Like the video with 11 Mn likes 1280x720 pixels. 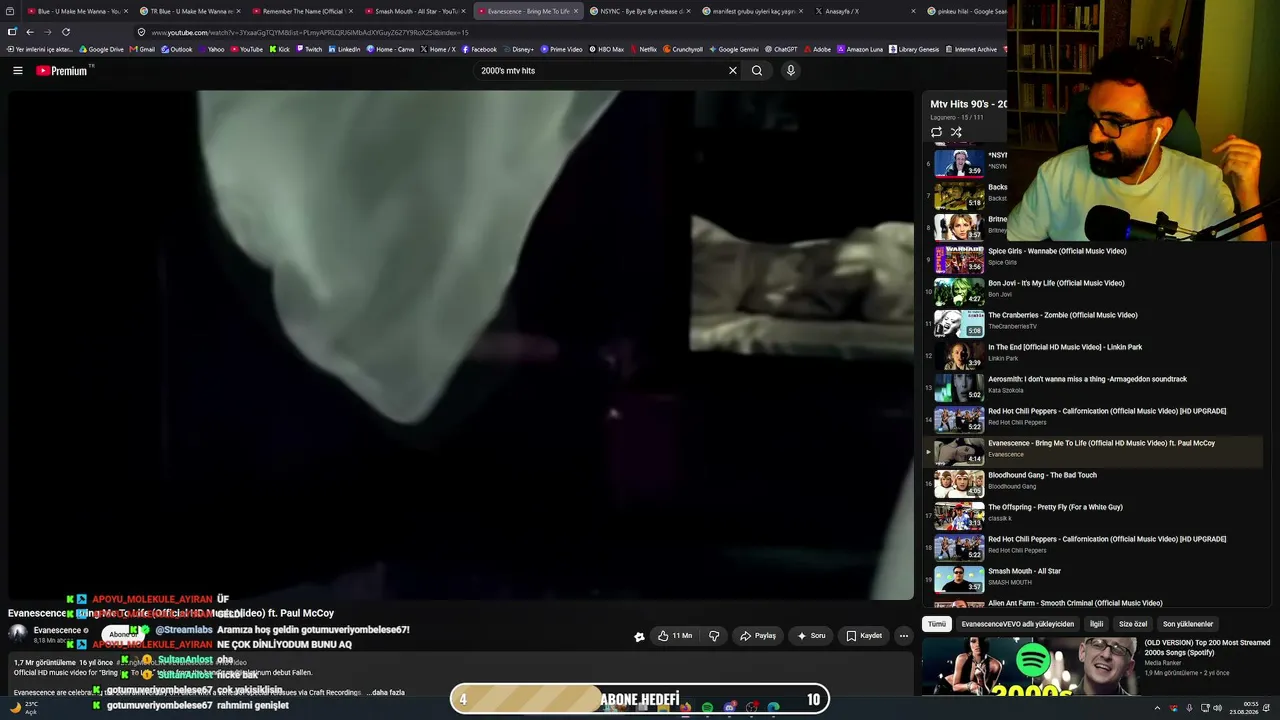pos(674,636)
